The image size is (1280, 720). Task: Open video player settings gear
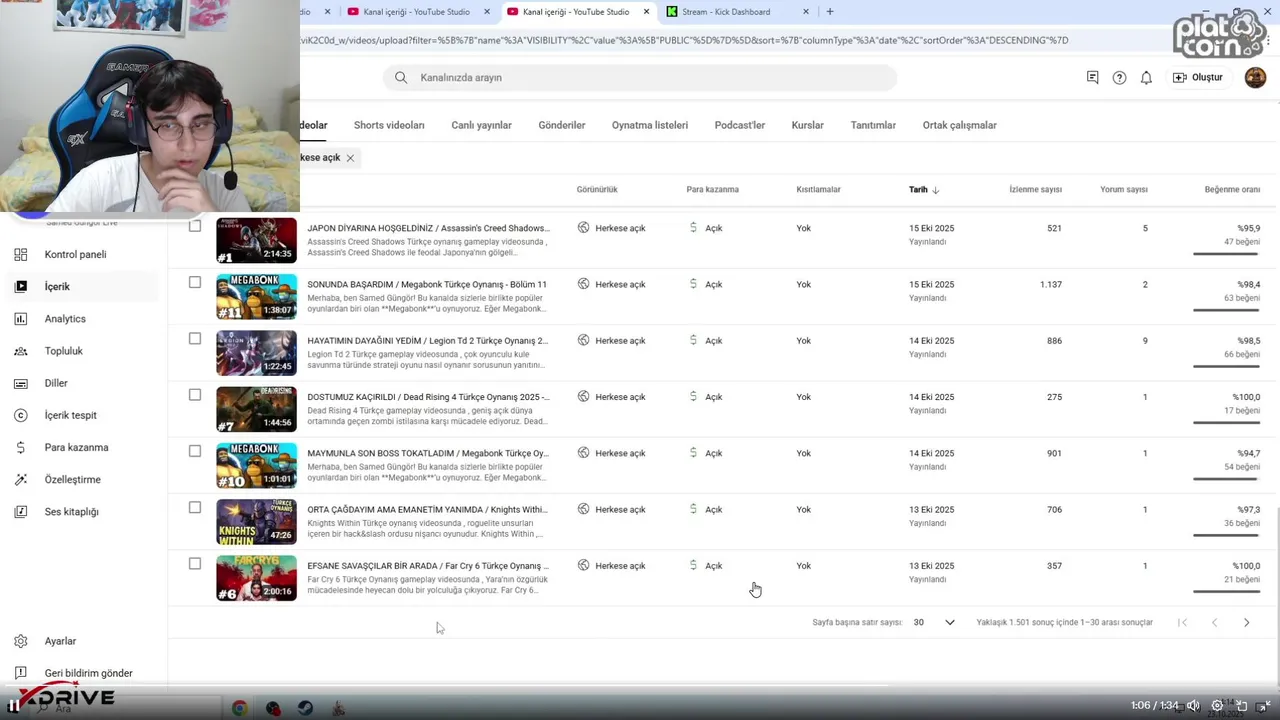pyautogui.click(x=1217, y=705)
